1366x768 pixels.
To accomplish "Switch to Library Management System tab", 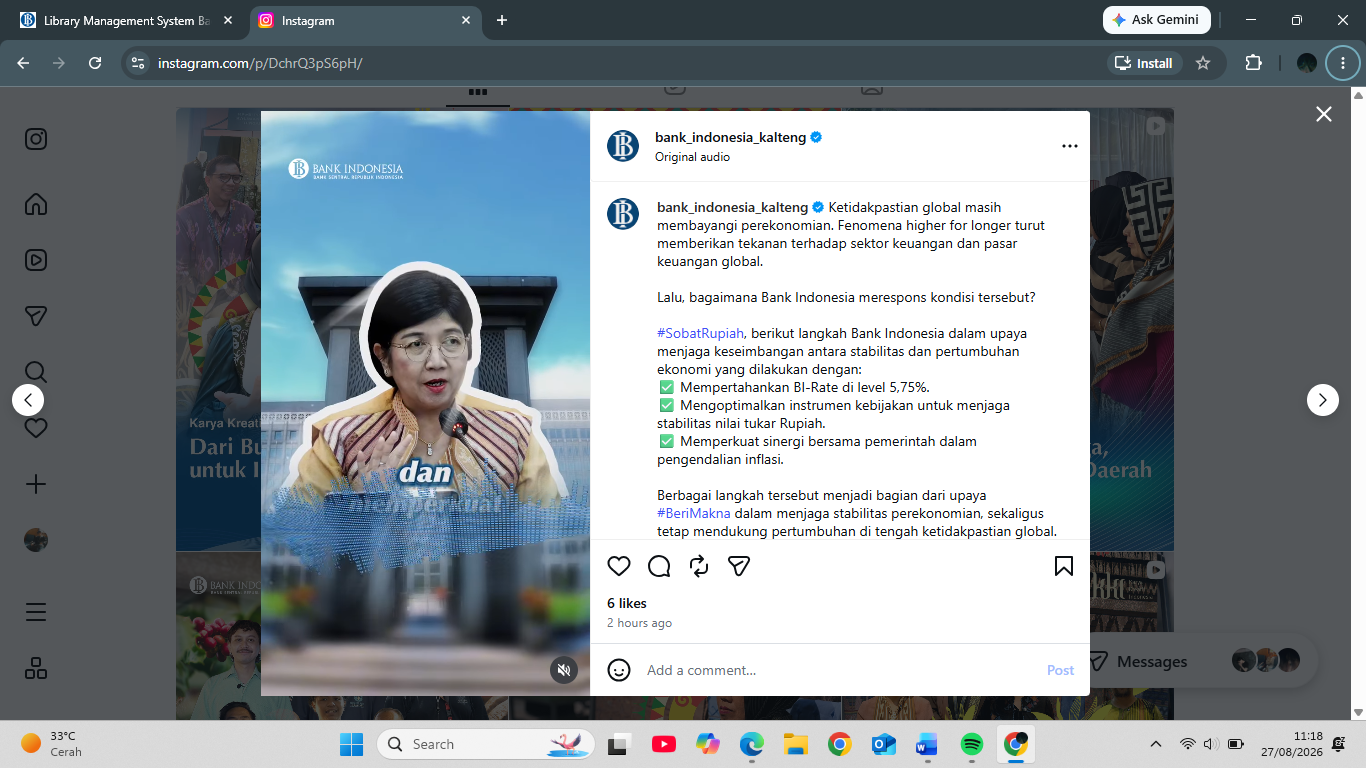I will click(125, 20).
